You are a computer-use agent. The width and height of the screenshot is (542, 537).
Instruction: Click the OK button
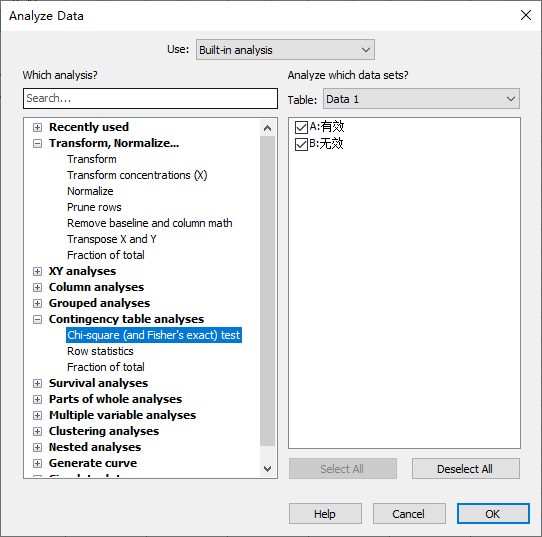point(493,514)
